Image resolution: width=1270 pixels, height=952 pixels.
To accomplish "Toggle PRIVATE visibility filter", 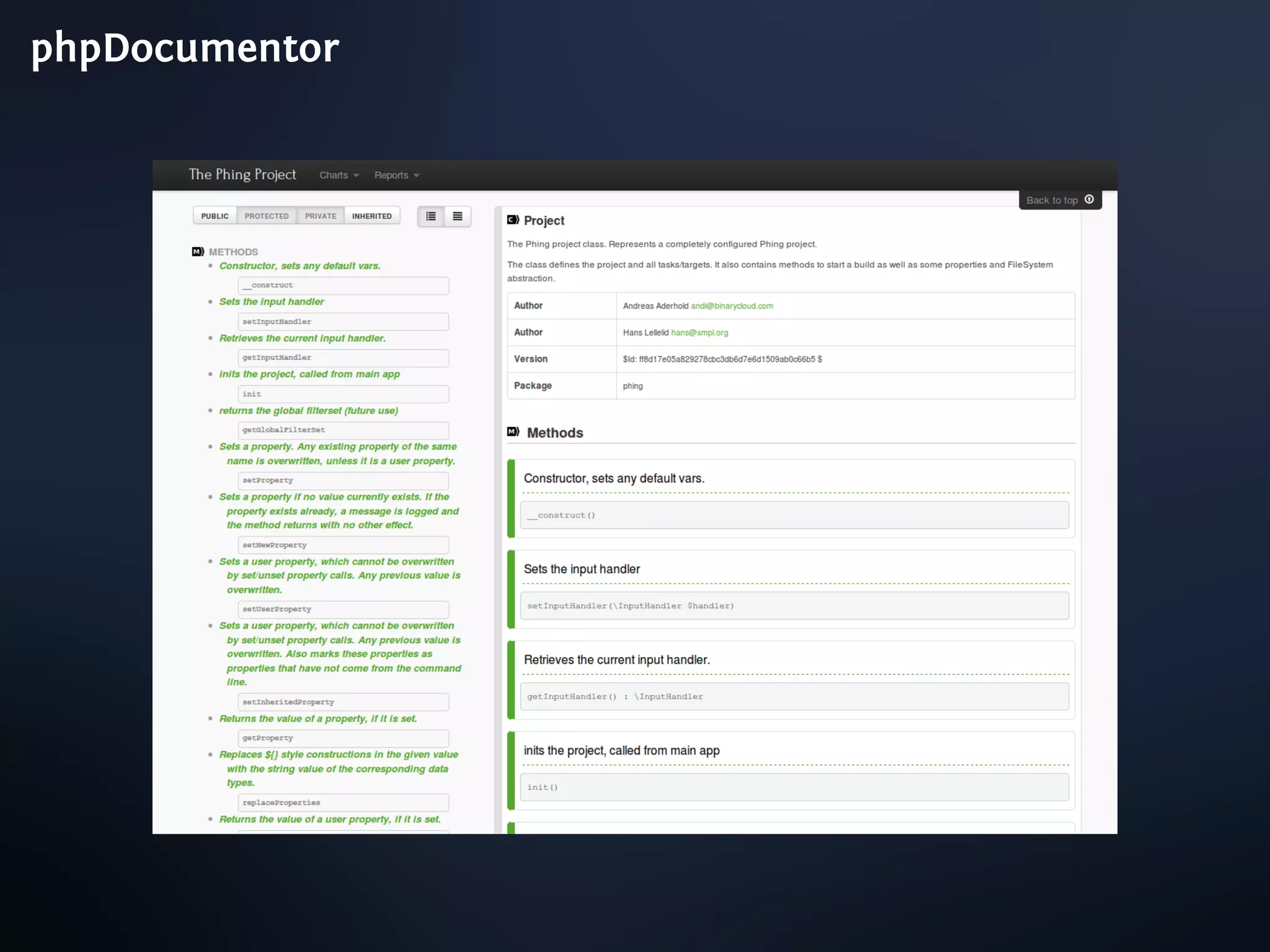I will (321, 216).
